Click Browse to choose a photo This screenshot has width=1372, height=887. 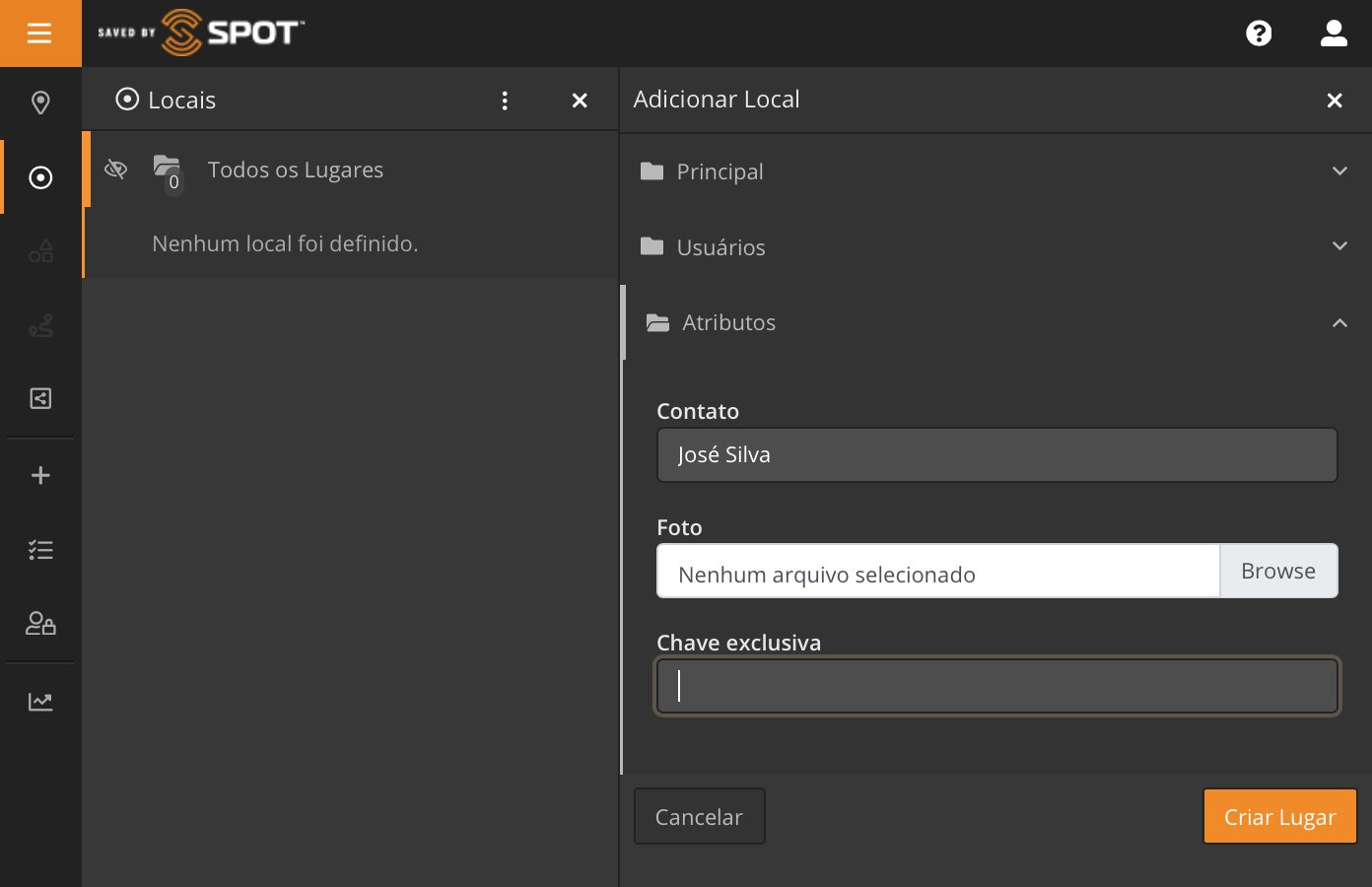coord(1277,572)
